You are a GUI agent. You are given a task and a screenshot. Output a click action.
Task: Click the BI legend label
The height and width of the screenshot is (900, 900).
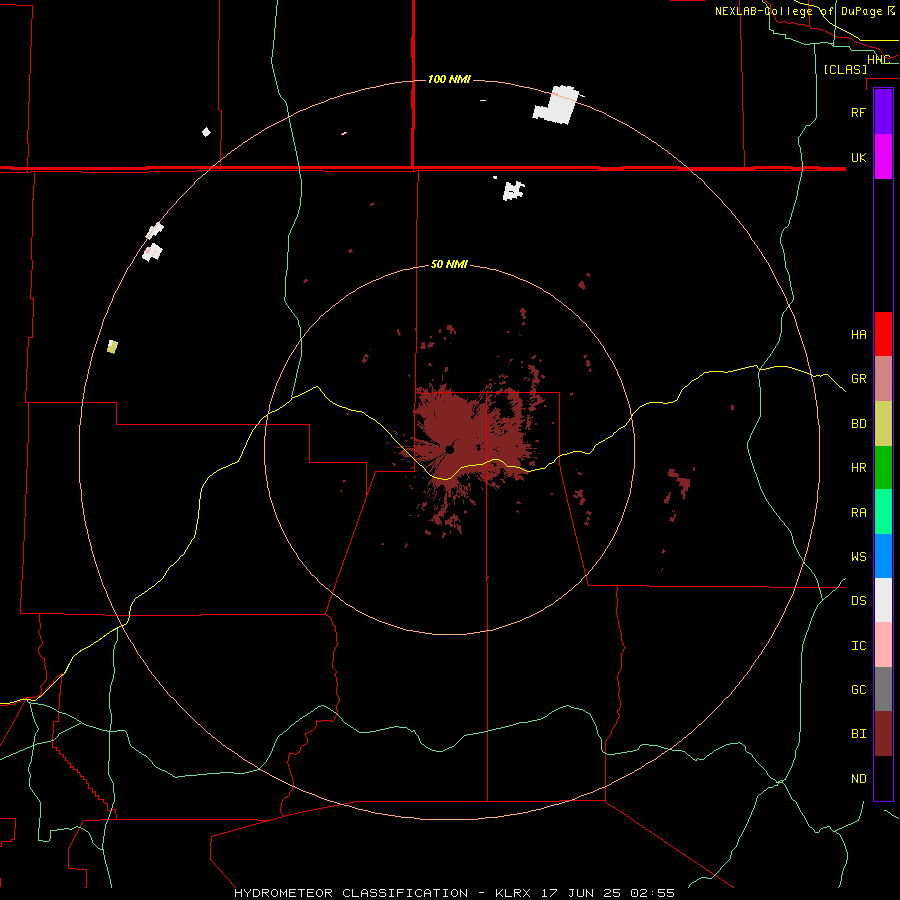858,734
